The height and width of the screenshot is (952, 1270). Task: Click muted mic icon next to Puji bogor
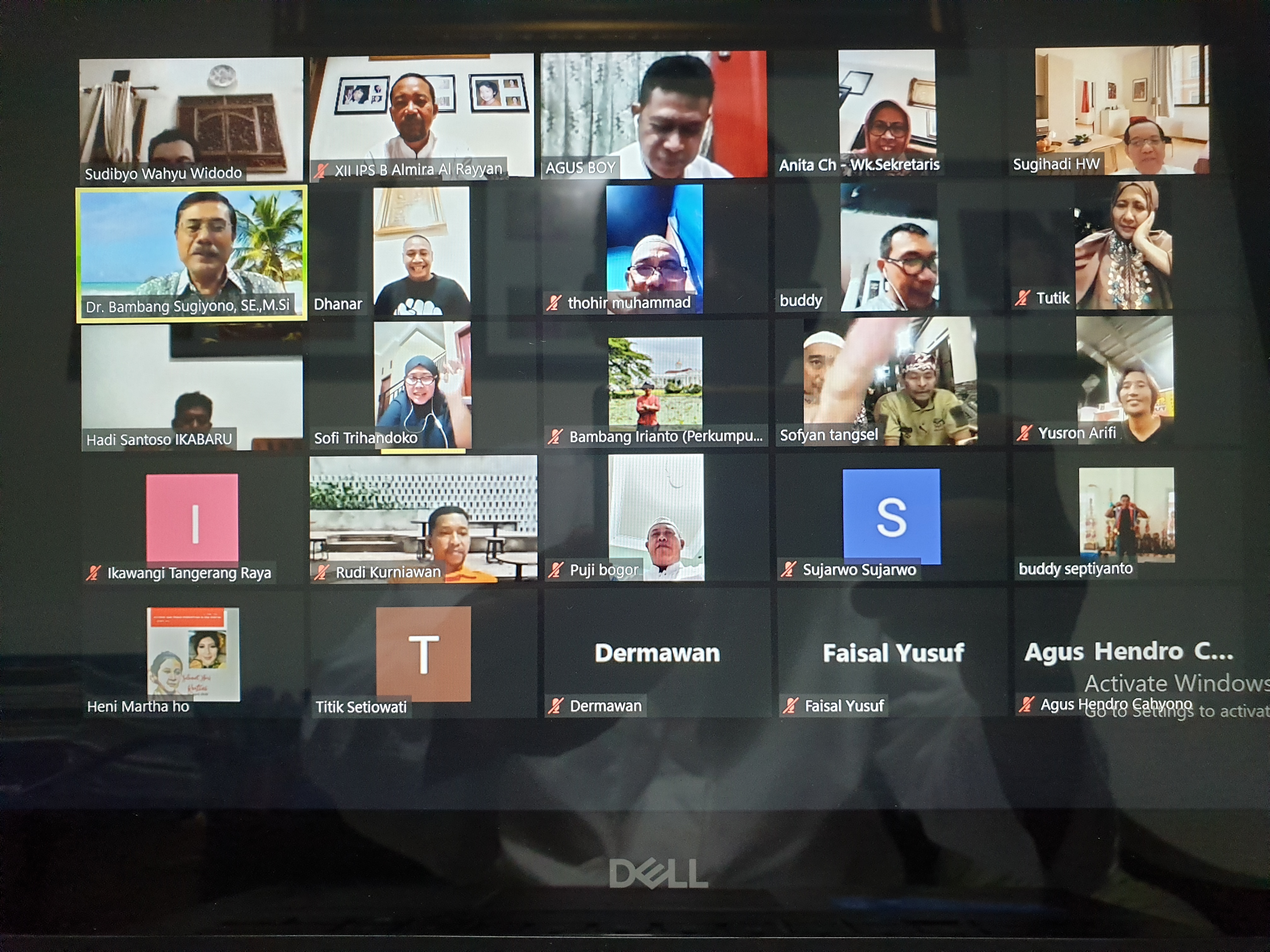click(x=555, y=570)
